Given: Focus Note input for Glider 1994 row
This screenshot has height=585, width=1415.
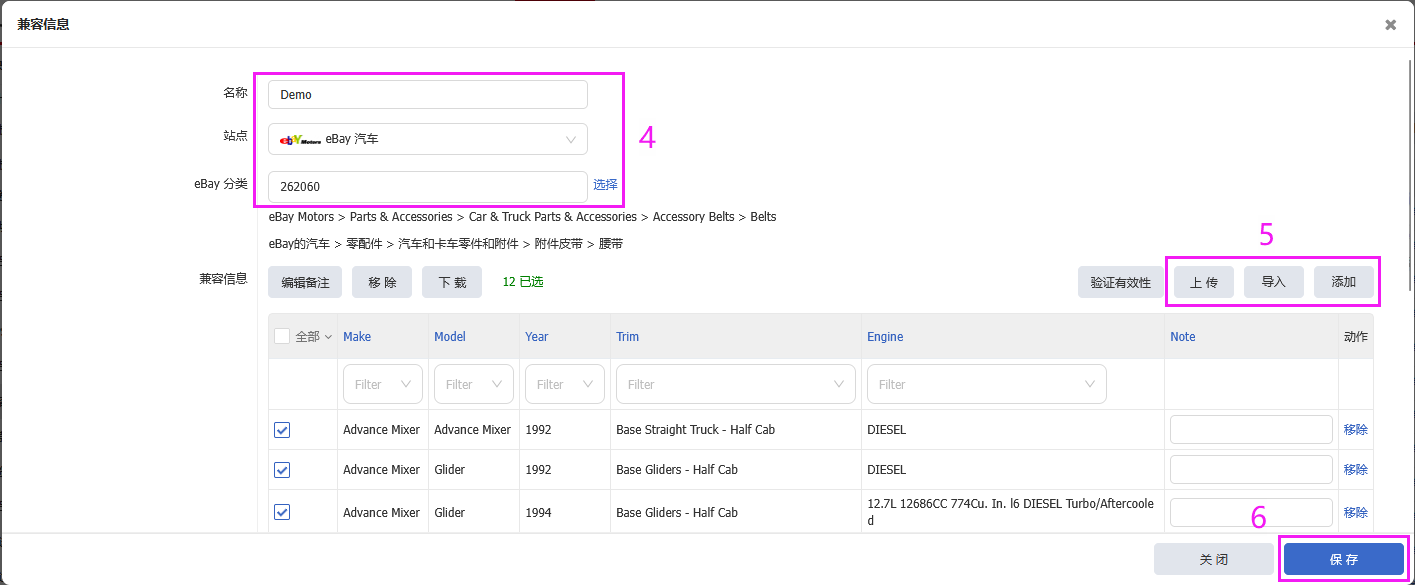Looking at the screenshot, I should click(x=1251, y=512).
